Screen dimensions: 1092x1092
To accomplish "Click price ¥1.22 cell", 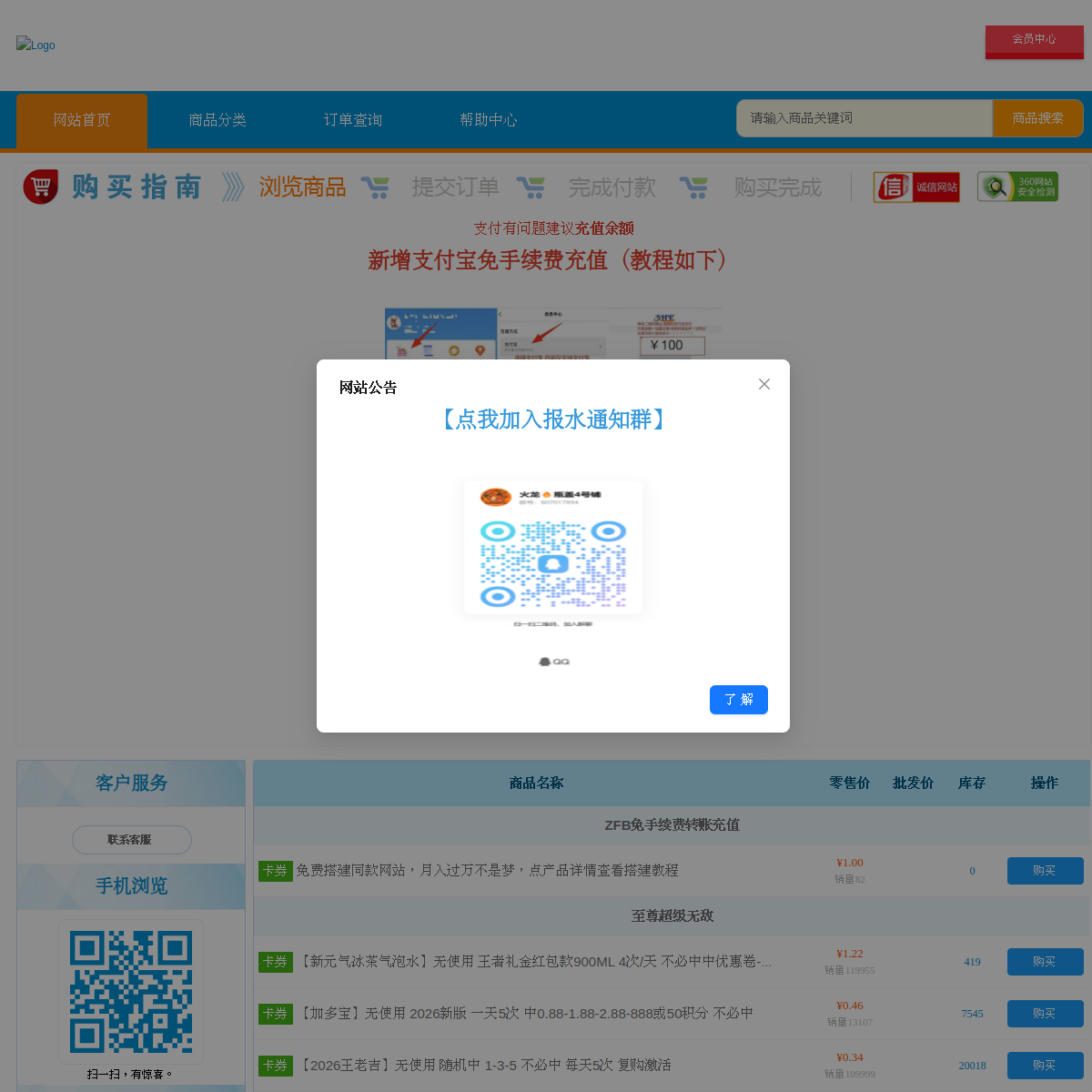I will pyautogui.click(x=850, y=954).
